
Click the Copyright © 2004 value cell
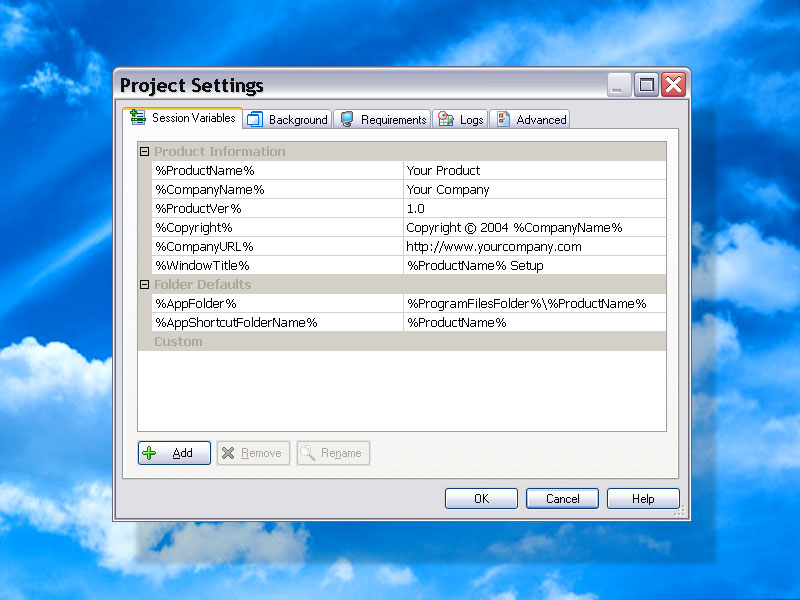(x=535, y=228)
